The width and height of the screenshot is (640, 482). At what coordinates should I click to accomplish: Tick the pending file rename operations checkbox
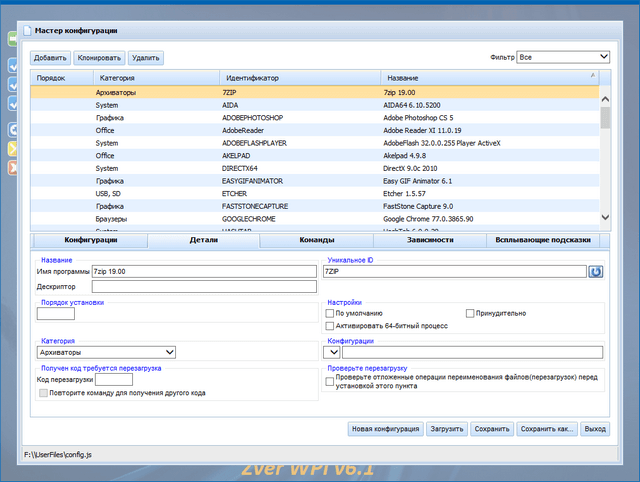pos(330,382)
